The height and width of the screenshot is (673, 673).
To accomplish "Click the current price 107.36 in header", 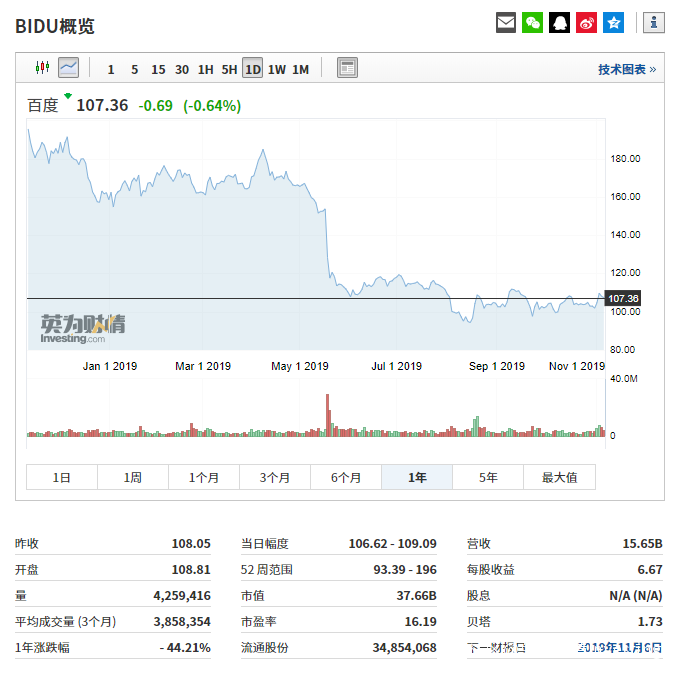I will coord(102,105).
